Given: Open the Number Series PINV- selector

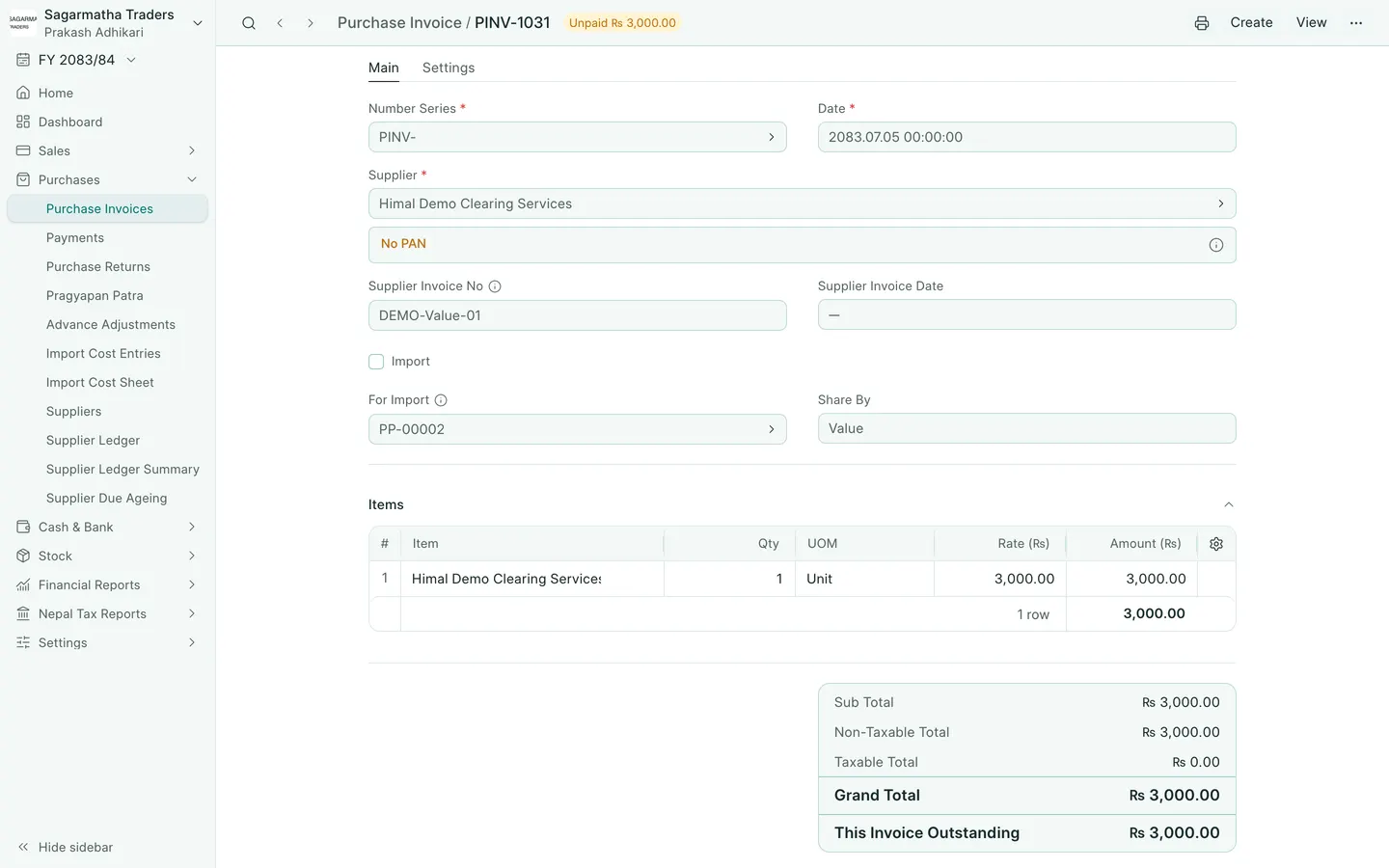Looking at the screenshot, I should (577, 137).
